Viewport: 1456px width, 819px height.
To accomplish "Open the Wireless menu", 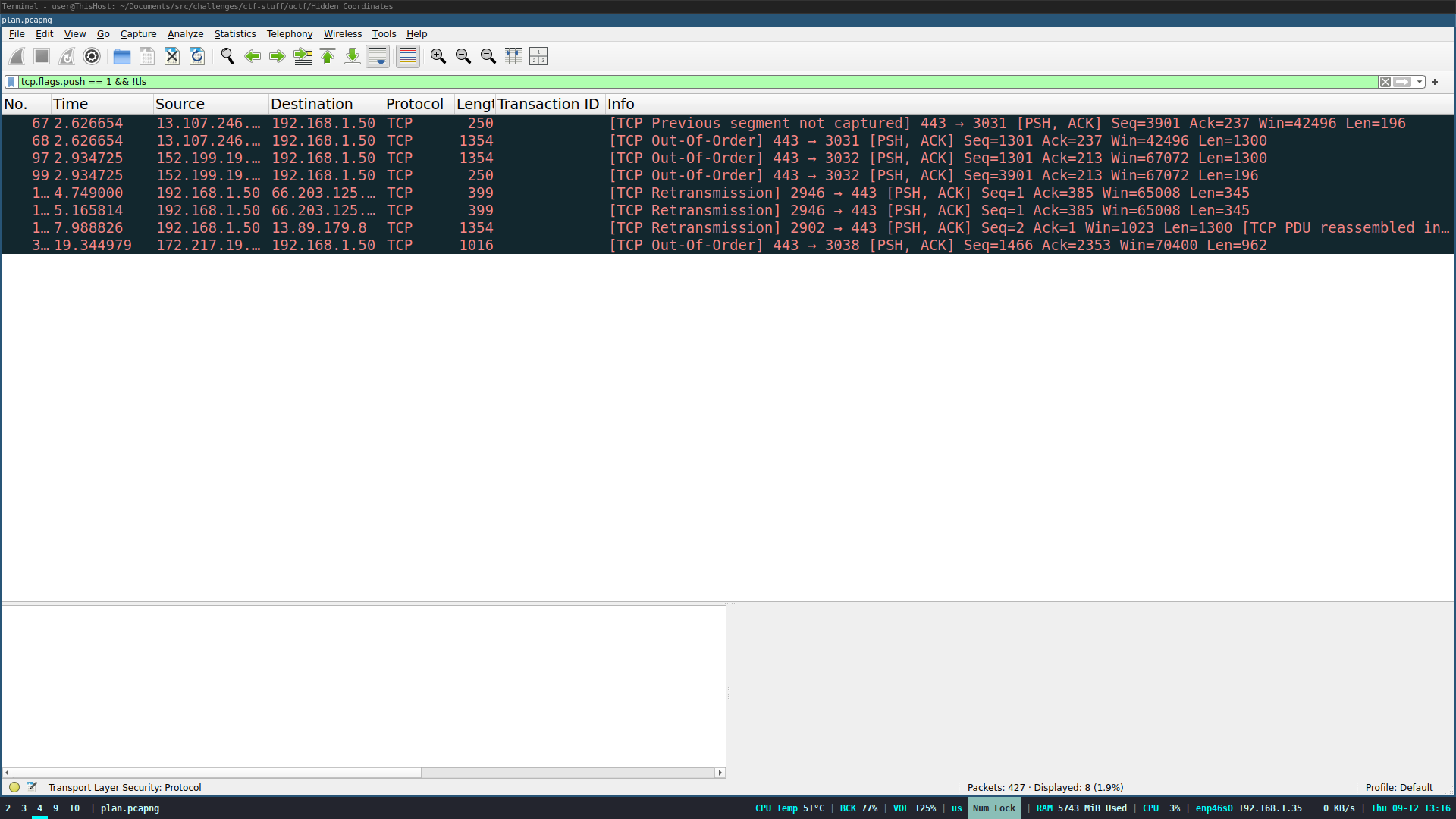I will click(x=343, y=34).
